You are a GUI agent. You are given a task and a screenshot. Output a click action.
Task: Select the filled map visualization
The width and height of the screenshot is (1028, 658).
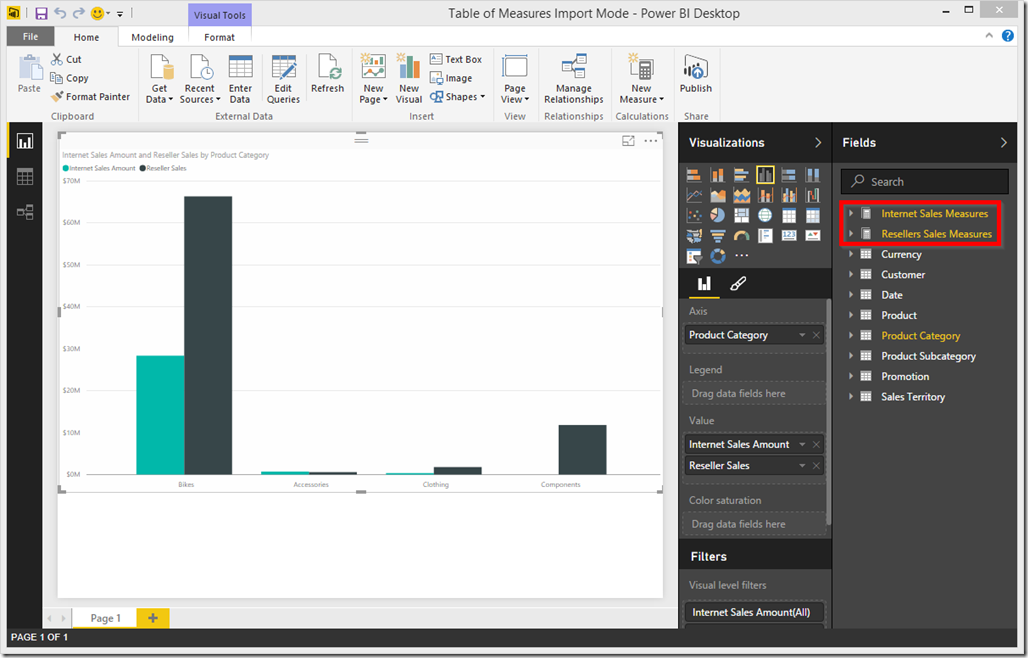pos(694,236)
